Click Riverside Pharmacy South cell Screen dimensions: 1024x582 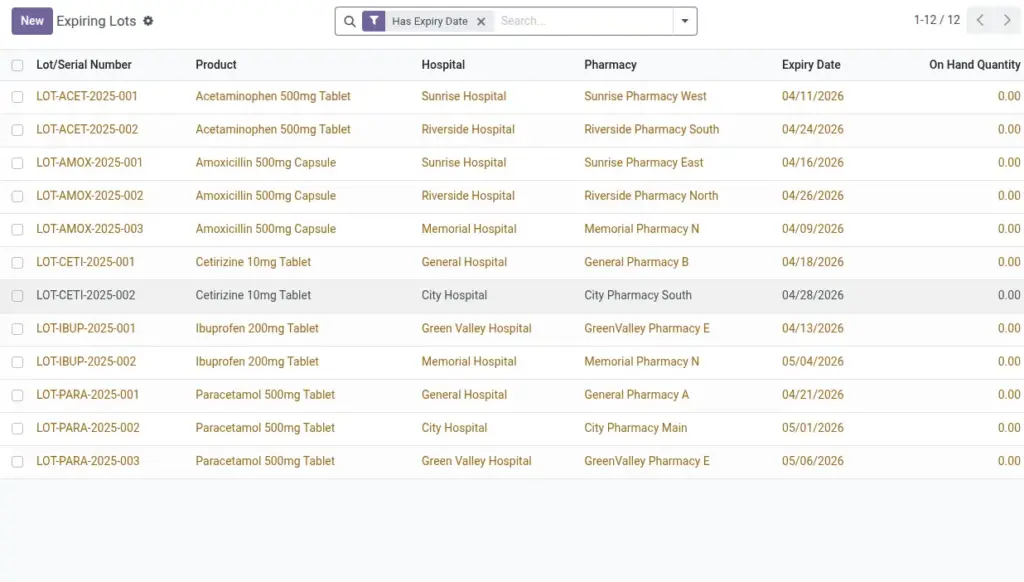651,129
